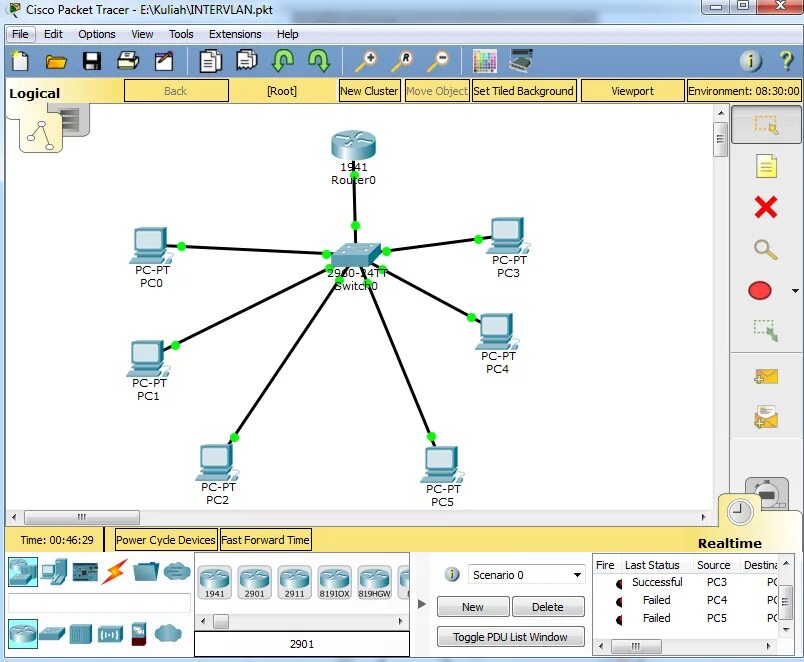Open network information i icon
804x662 pixels.
[x=750, y=61]
